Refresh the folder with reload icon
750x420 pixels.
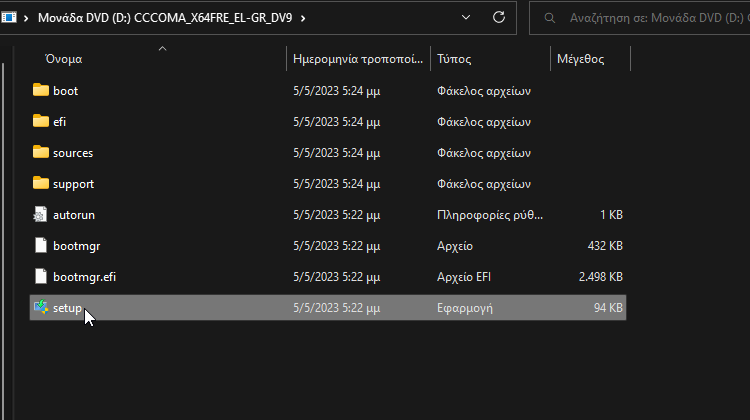[499, 18]
